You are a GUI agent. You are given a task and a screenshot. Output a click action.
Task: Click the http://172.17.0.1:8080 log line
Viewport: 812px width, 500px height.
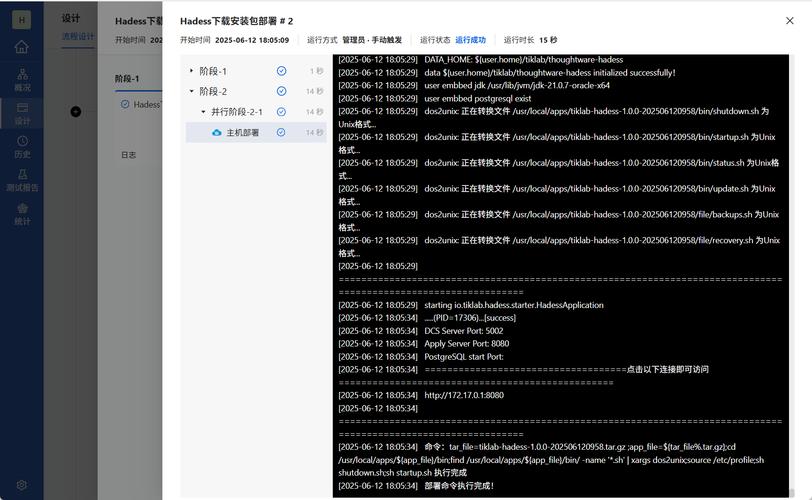pos(464,395)
